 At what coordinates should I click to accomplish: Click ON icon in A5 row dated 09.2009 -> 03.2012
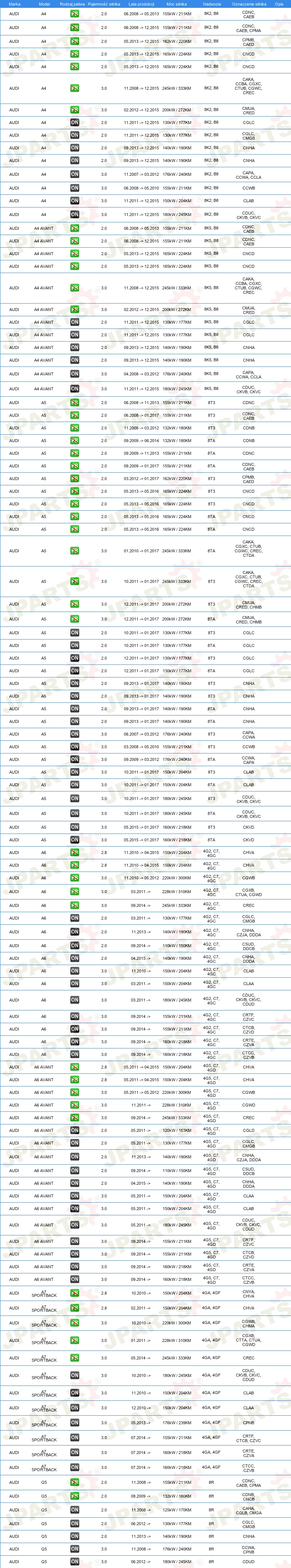[74, 760]
